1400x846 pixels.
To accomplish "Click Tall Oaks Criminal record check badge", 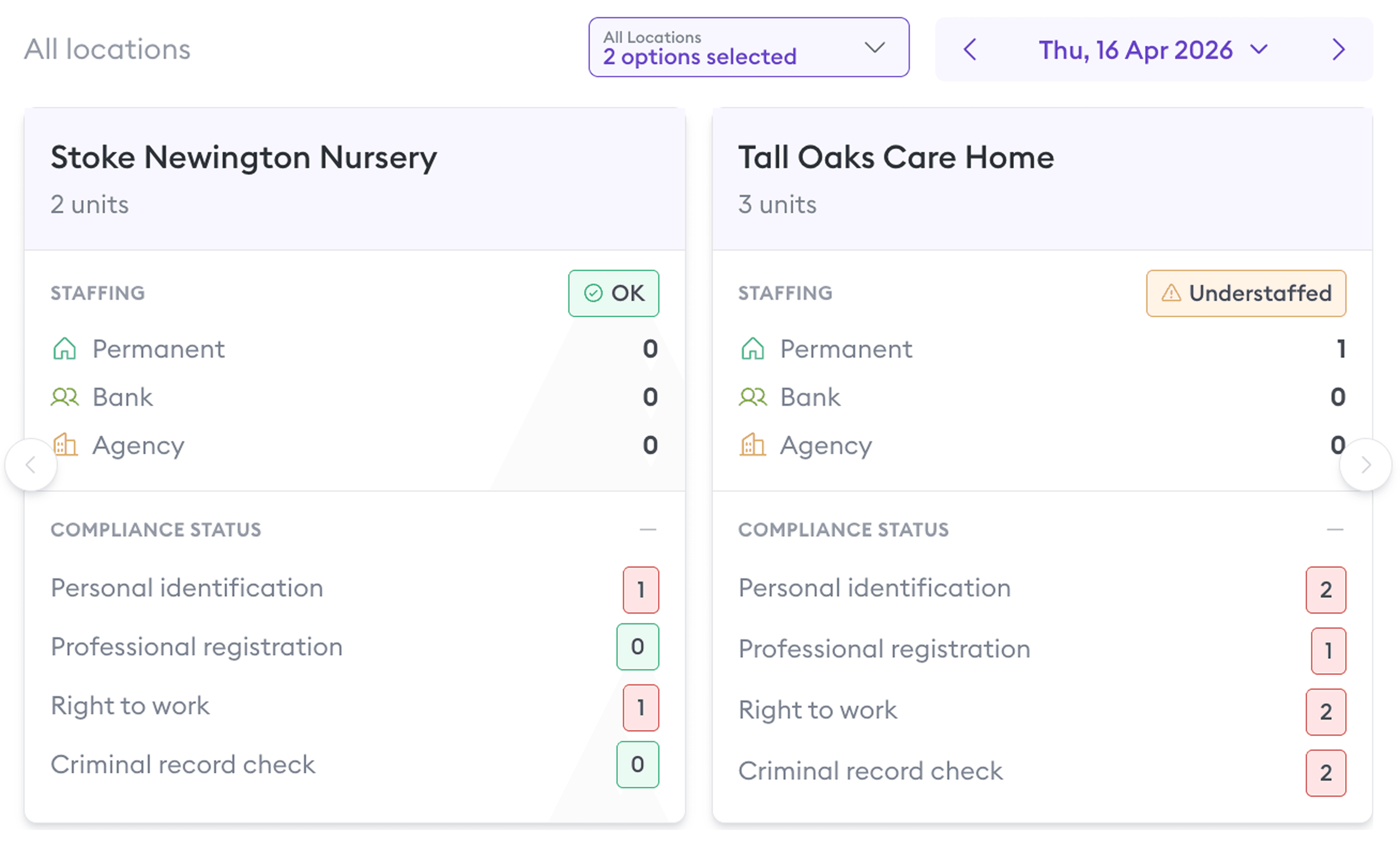I will pyautogui.click(x=1326, y=773).
